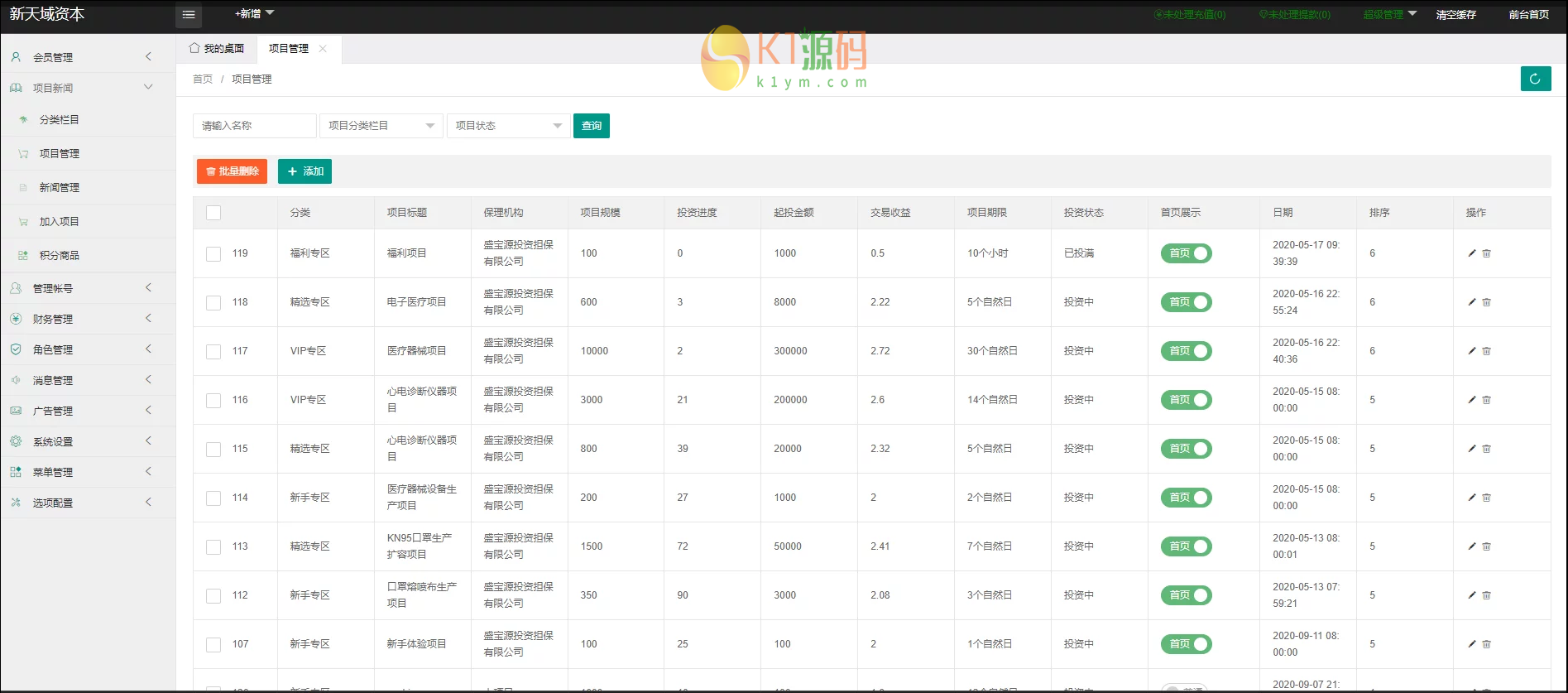Open the 项目状态 dropdown
The width and height of the screenshot is (1568, 693).
tap(508, 126)
